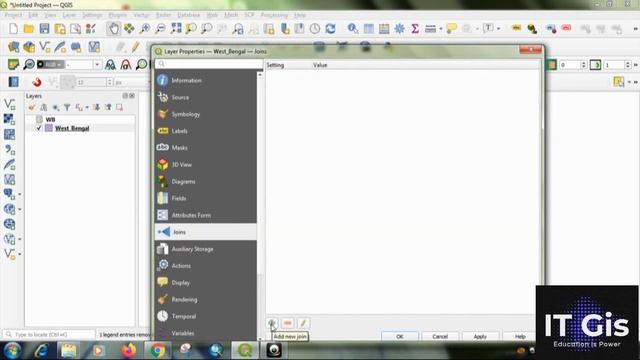Open a project with the folder icon

(x=29, y=29)
